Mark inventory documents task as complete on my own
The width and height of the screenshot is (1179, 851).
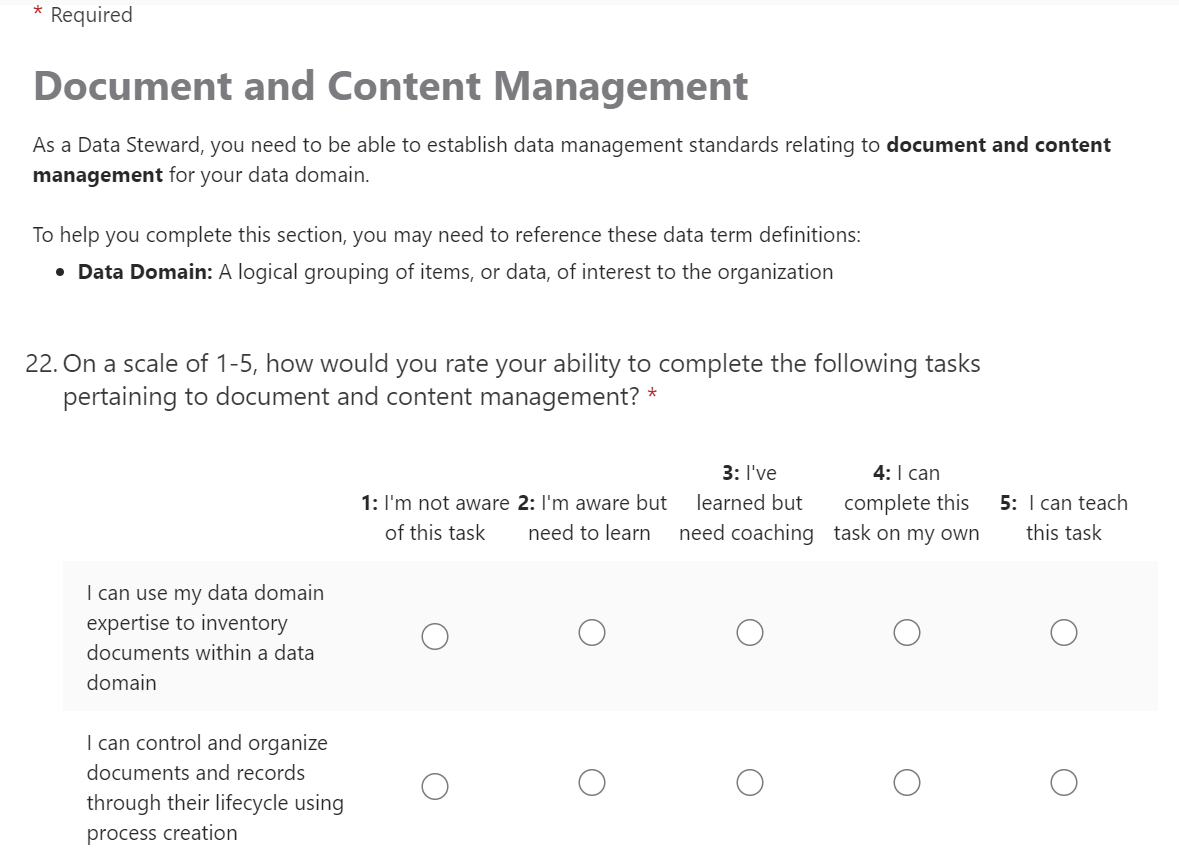click(x=907, y=633)
